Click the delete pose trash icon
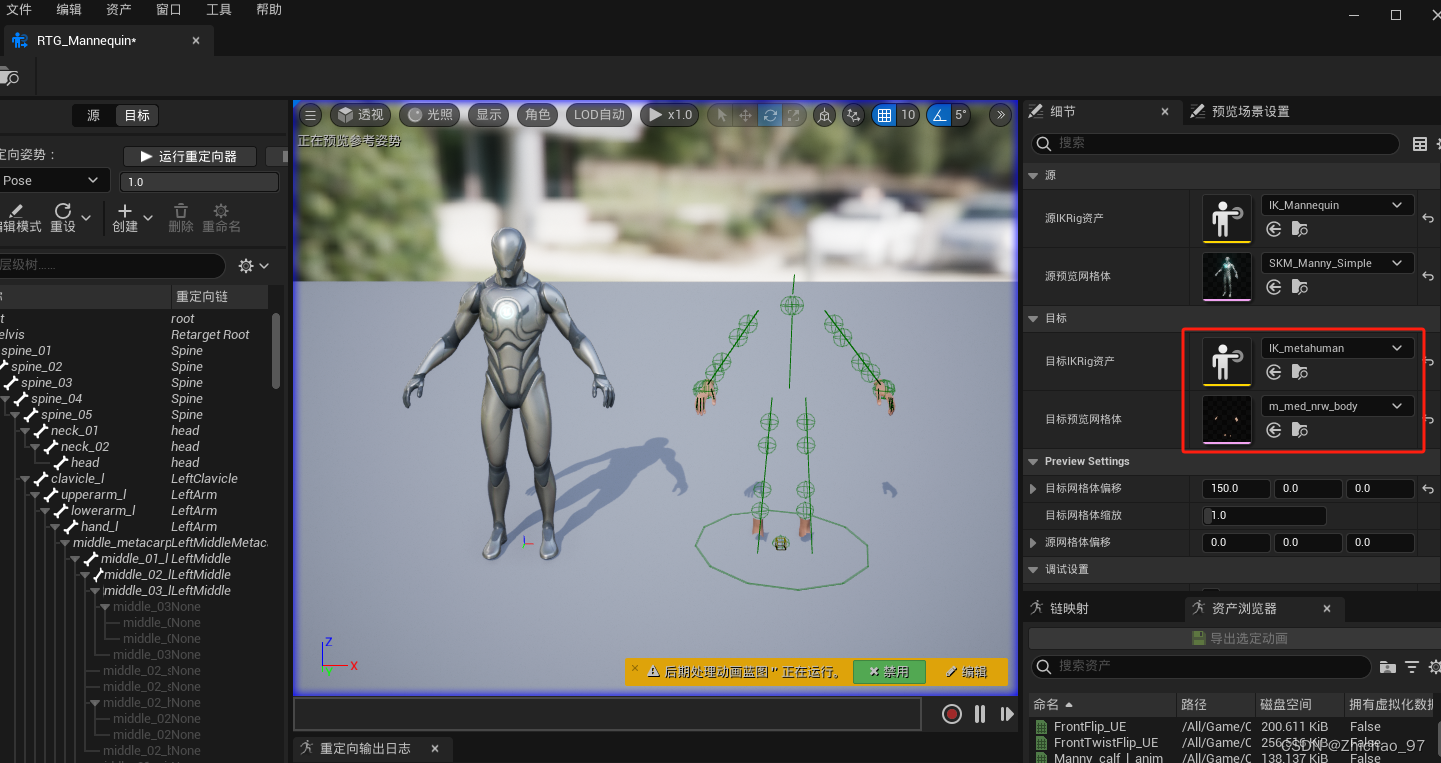The image size is (1441, 763). [x=181, y=217]
